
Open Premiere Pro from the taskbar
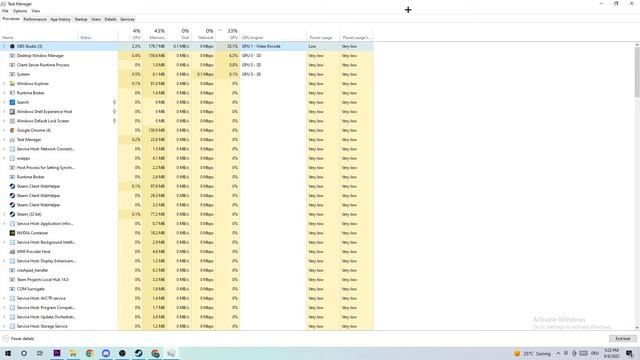coord(57,353)
